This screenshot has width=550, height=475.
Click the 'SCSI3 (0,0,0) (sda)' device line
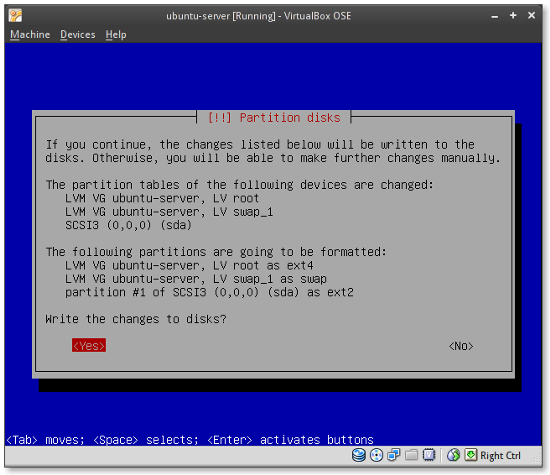tap(128, 225)
